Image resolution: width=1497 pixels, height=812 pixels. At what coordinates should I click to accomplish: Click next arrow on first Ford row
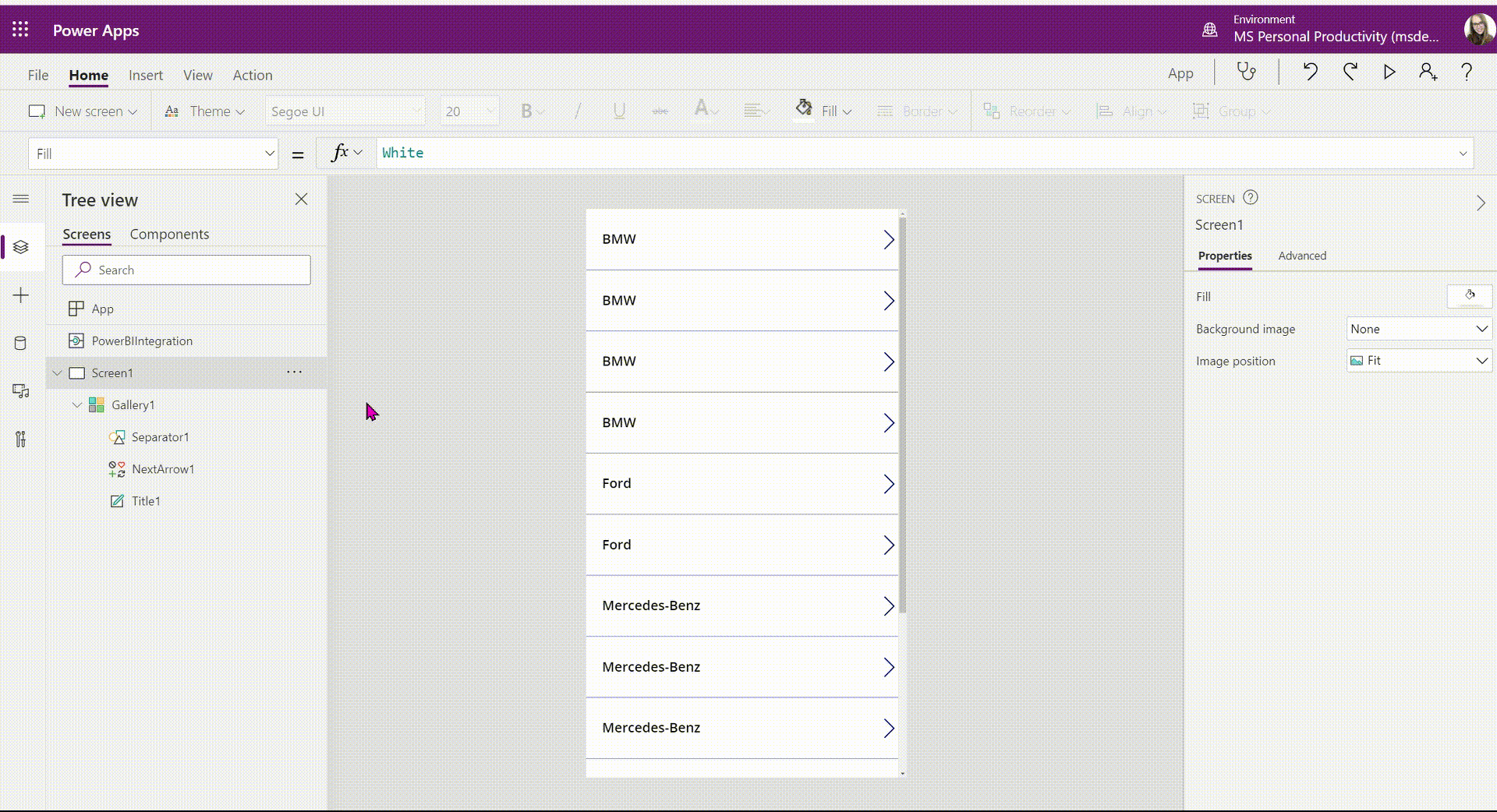click(x=888, y=484)
